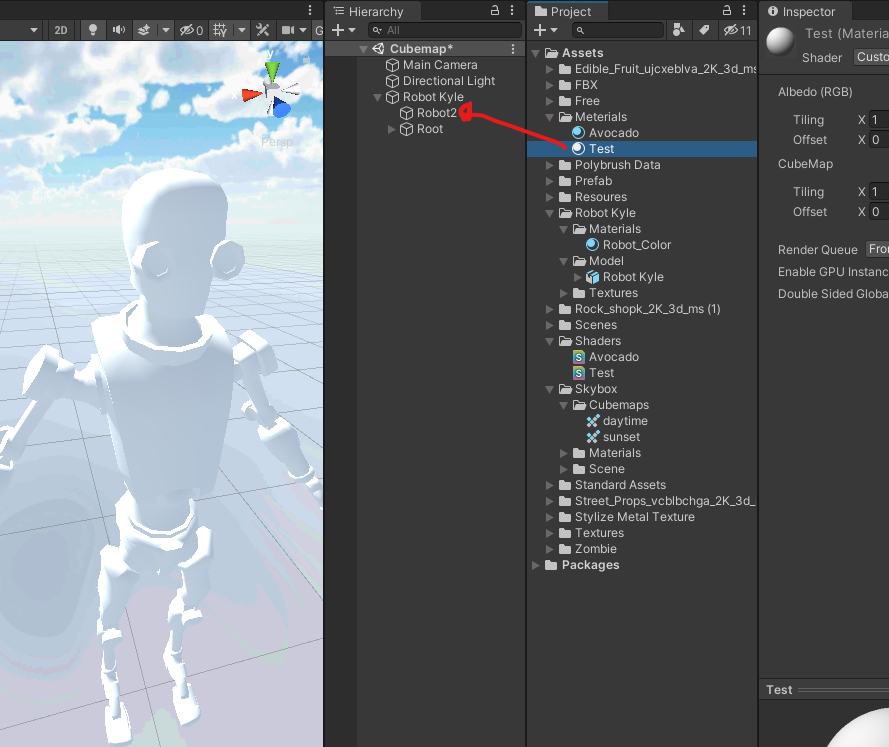Select Main Camera in the Hierarchy
The image size is (889, 747).
(x=440, y=65)
